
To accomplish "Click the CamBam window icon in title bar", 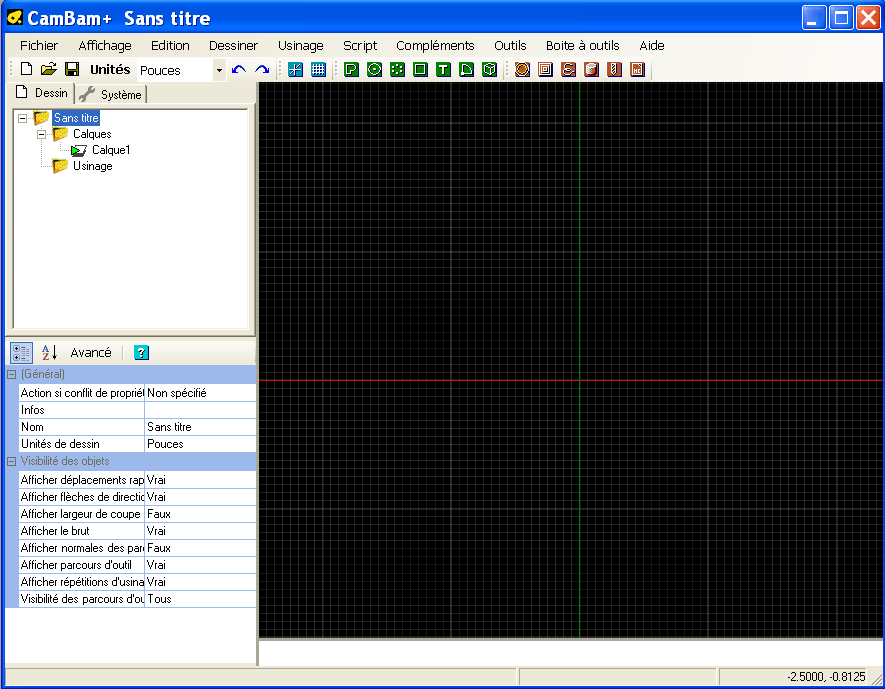I will 14,17.
